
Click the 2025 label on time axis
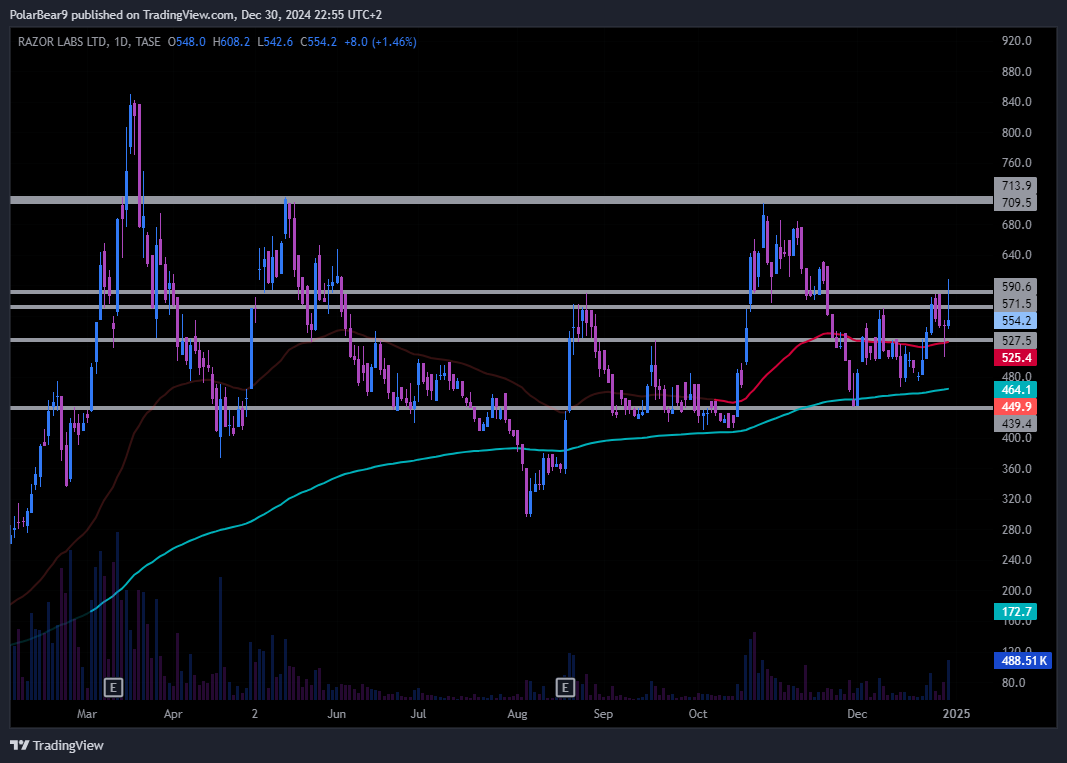click(x=956, y=714)
